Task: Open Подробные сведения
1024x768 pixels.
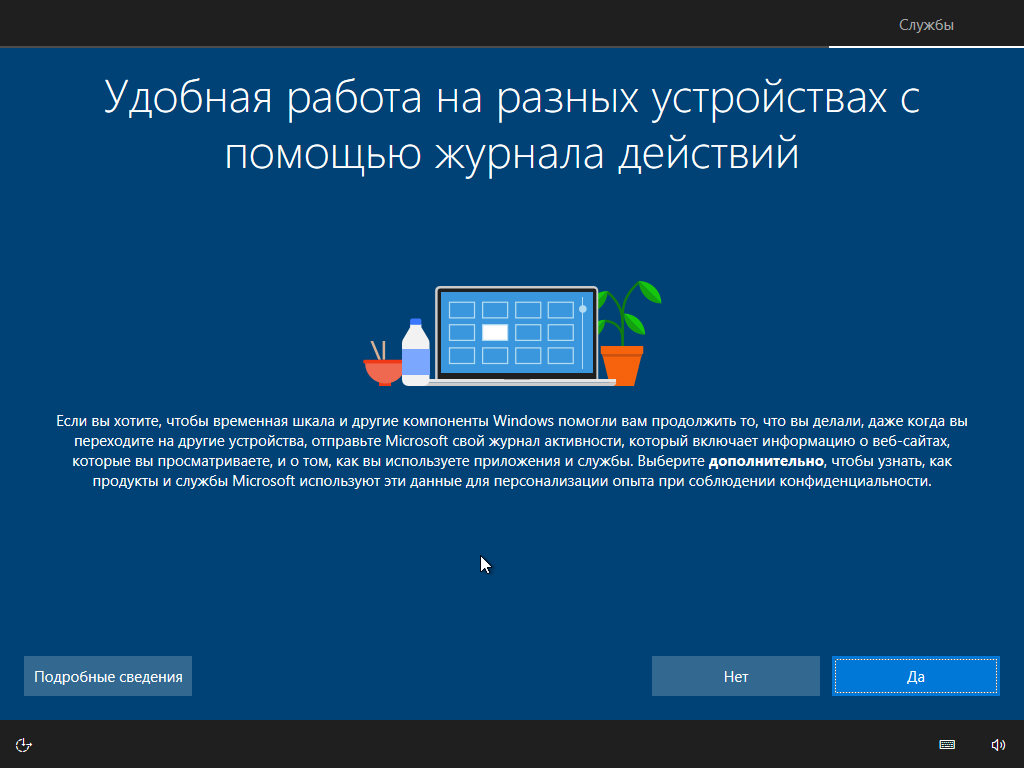Action: coord(108,676)
